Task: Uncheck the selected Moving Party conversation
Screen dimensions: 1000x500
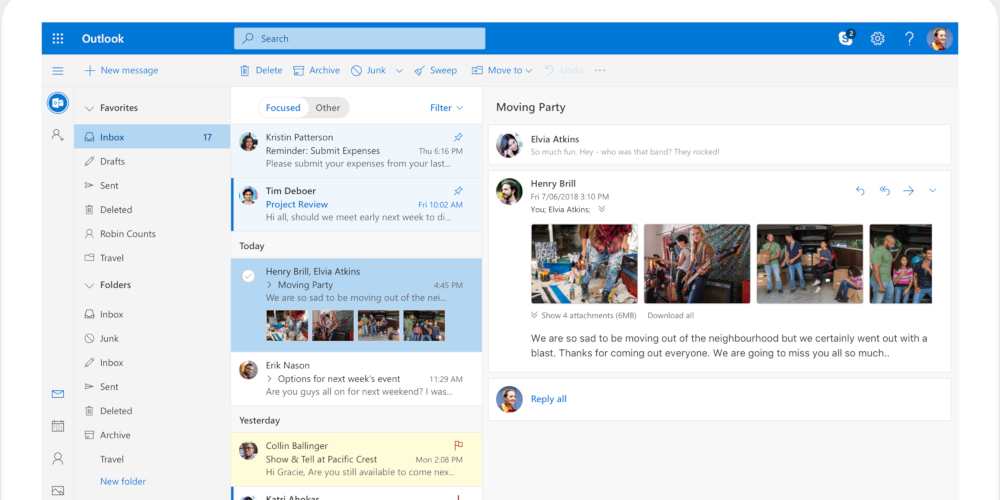Action: tap(248, 276)
